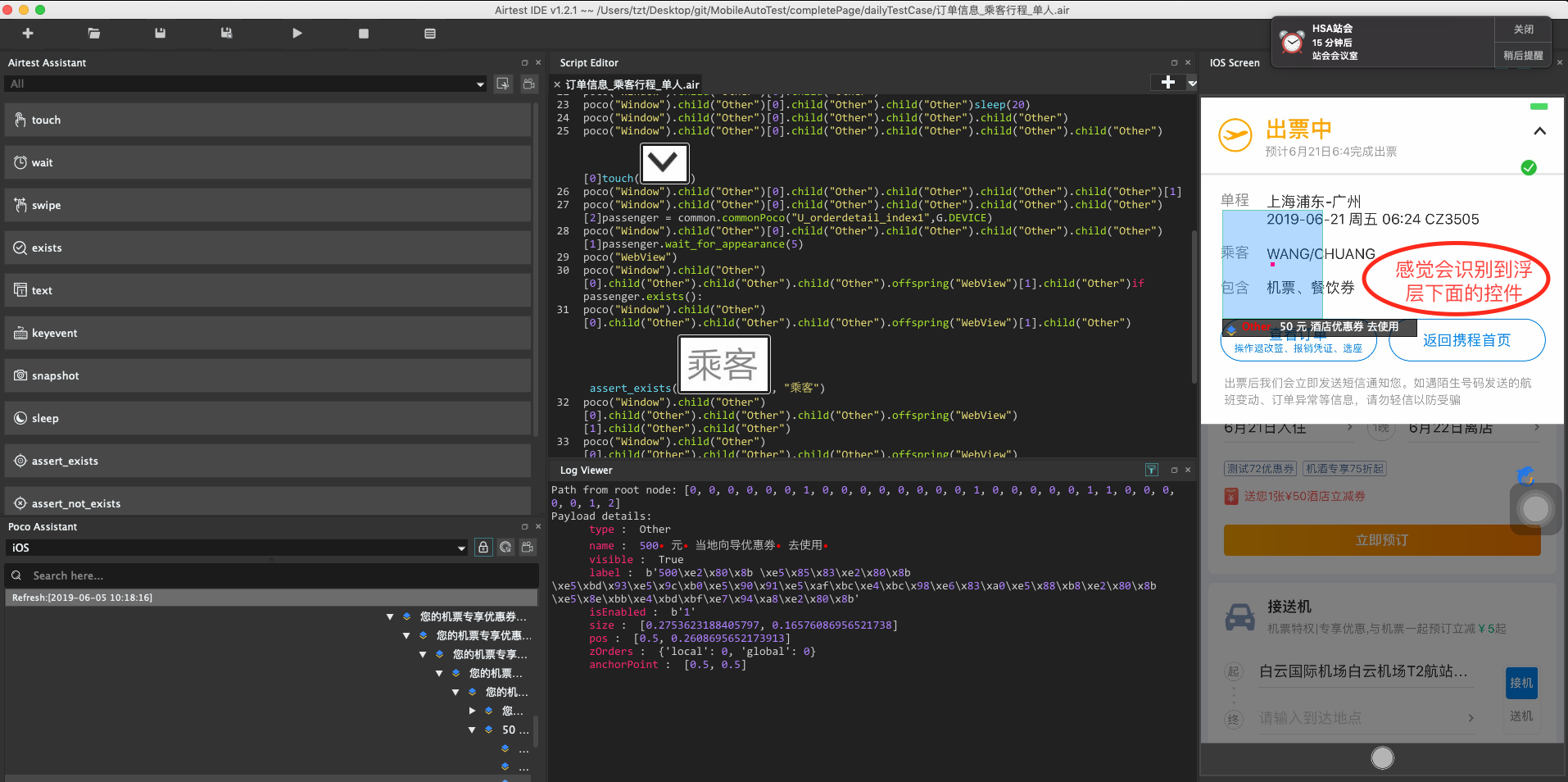Viewport: 1568px width, 782px height.
Task: Tap the 立即预订 button on the iOS screen
Action: [x=1382, y=540]
